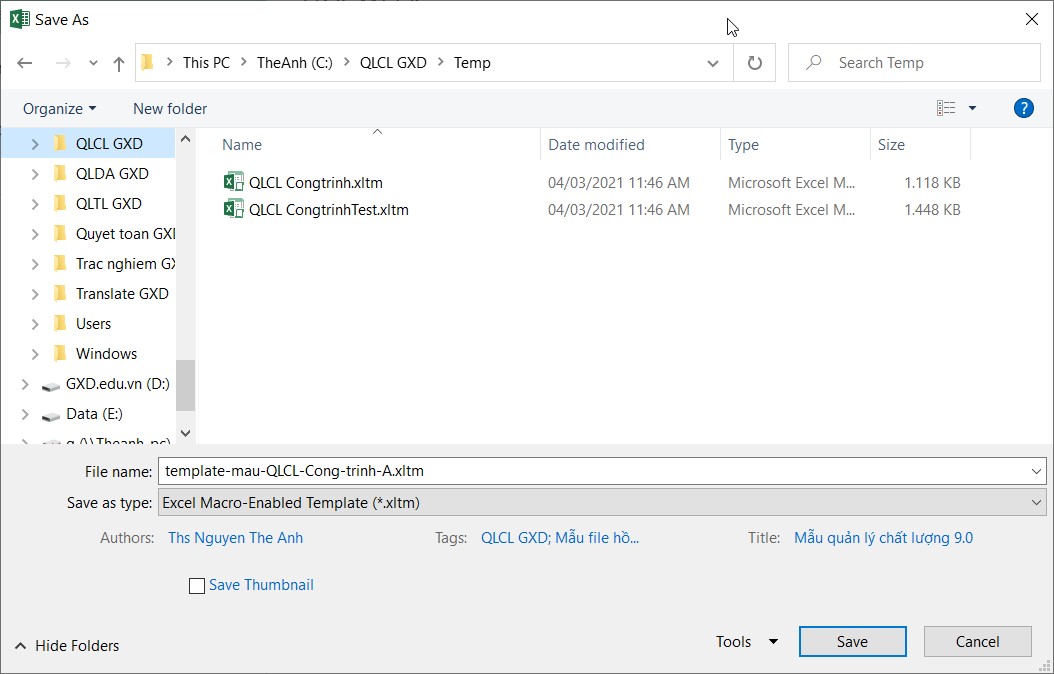The height and width of the screenshot is (674, 1054).
Task: Click the Cancel button
Action: [977, 642]
